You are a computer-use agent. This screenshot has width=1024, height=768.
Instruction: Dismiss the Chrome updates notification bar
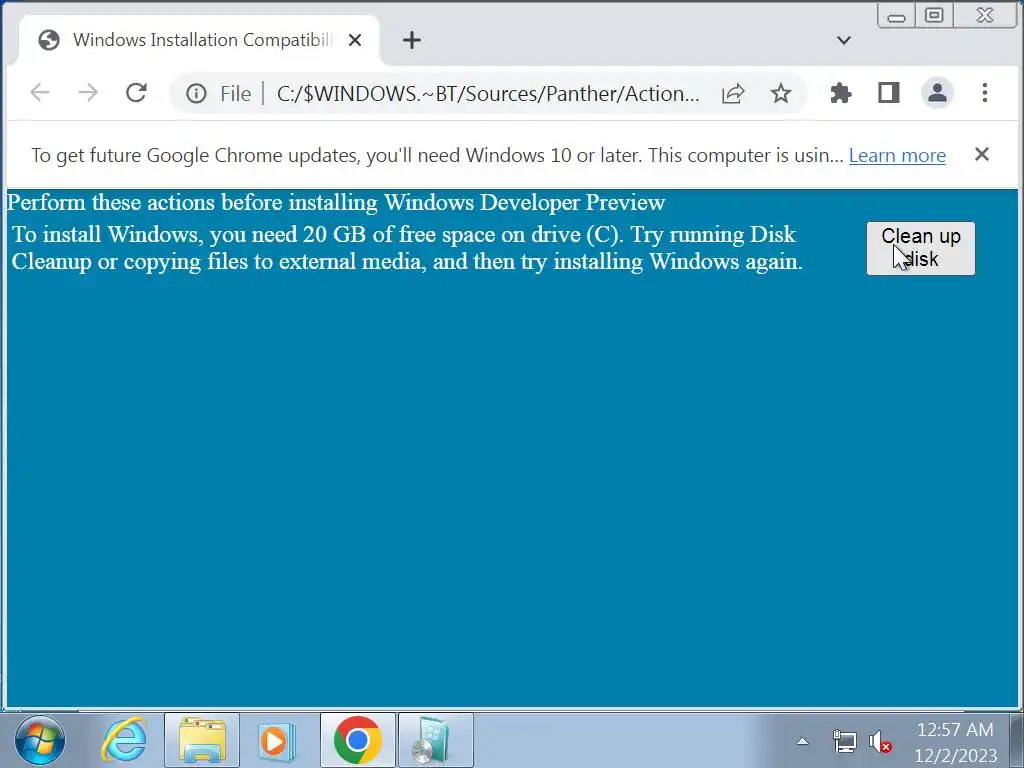(x=982, y=155)
